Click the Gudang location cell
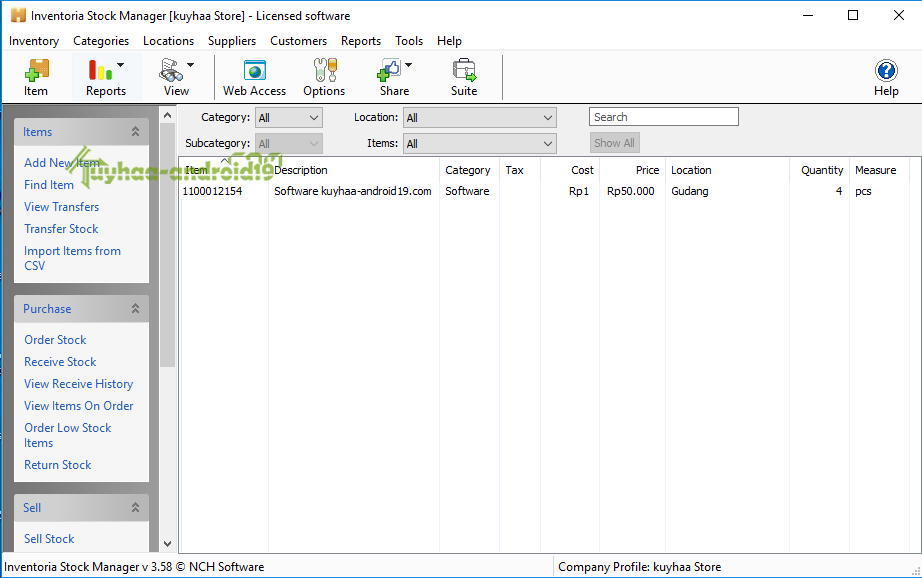 point(690,191)
